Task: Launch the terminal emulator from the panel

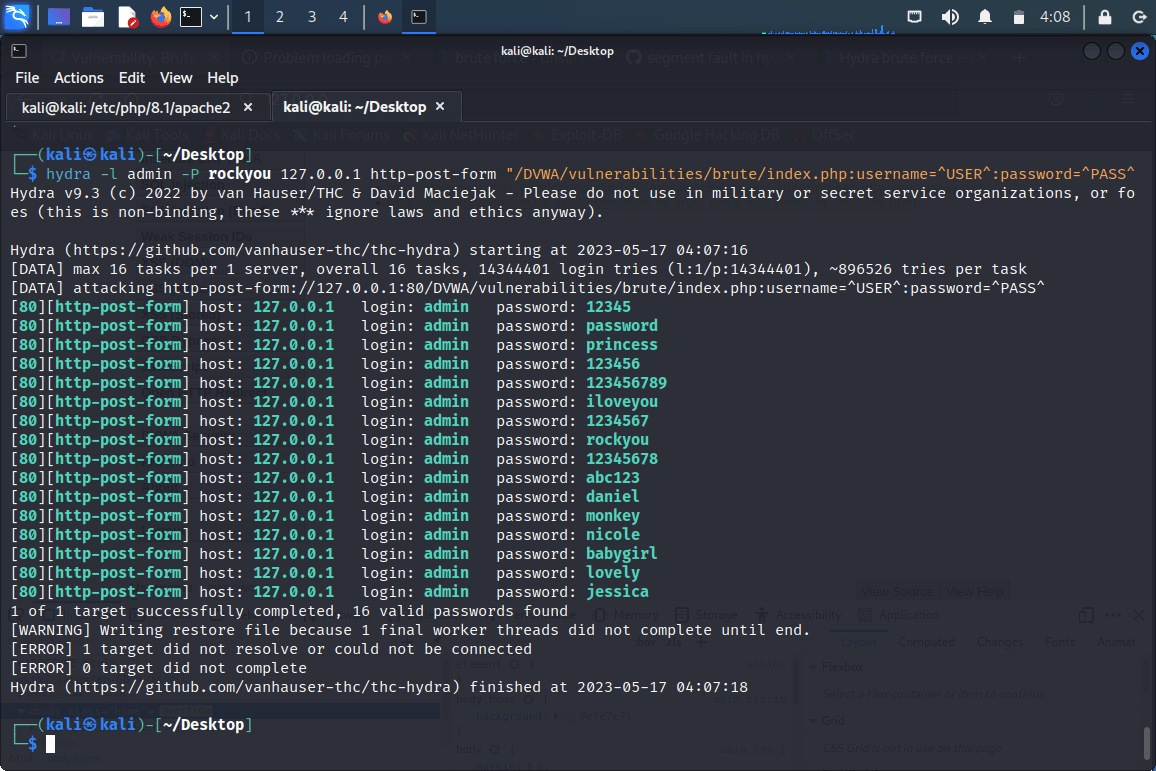Action: 191,16
